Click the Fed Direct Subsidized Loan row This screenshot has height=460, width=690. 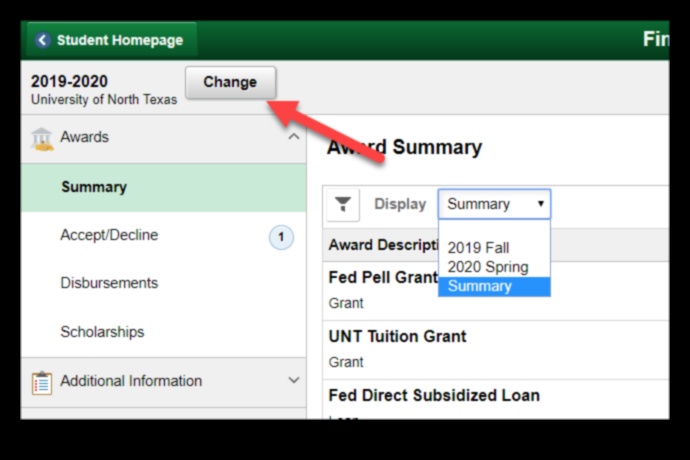click(495, 400)
